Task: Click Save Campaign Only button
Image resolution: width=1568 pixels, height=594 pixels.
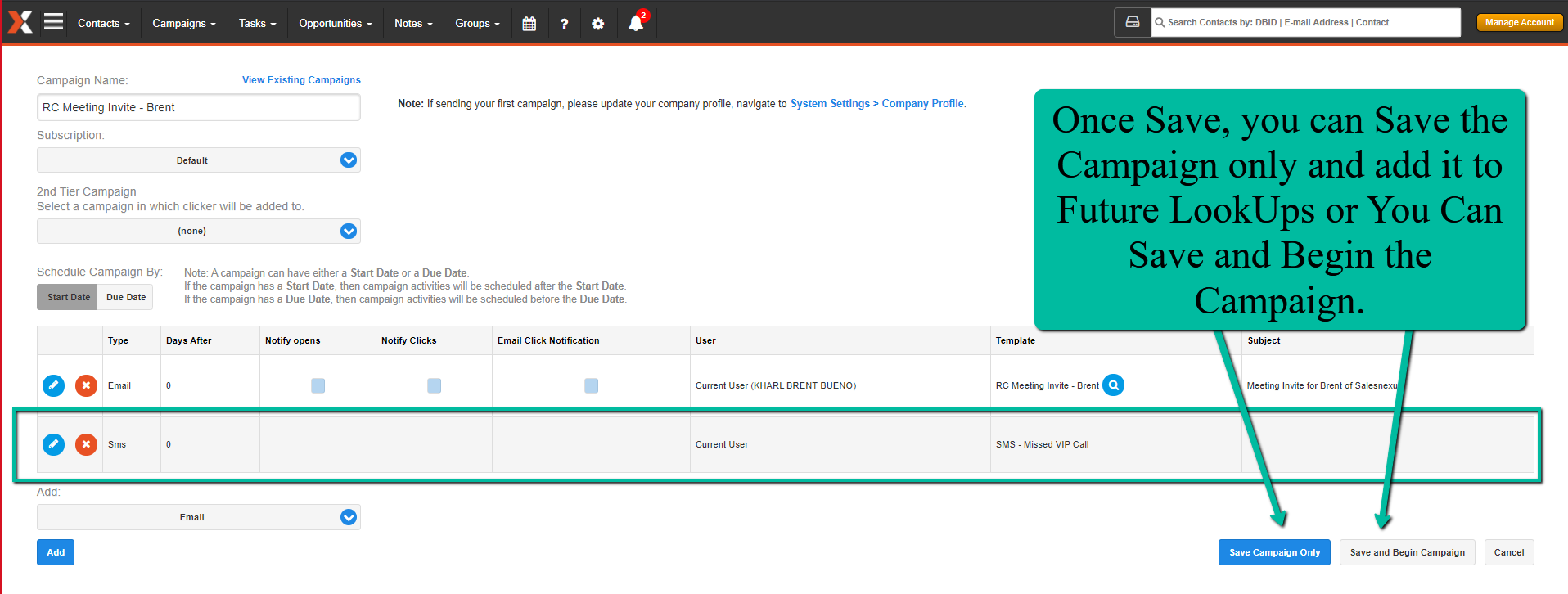Action: pos(1274,552)
